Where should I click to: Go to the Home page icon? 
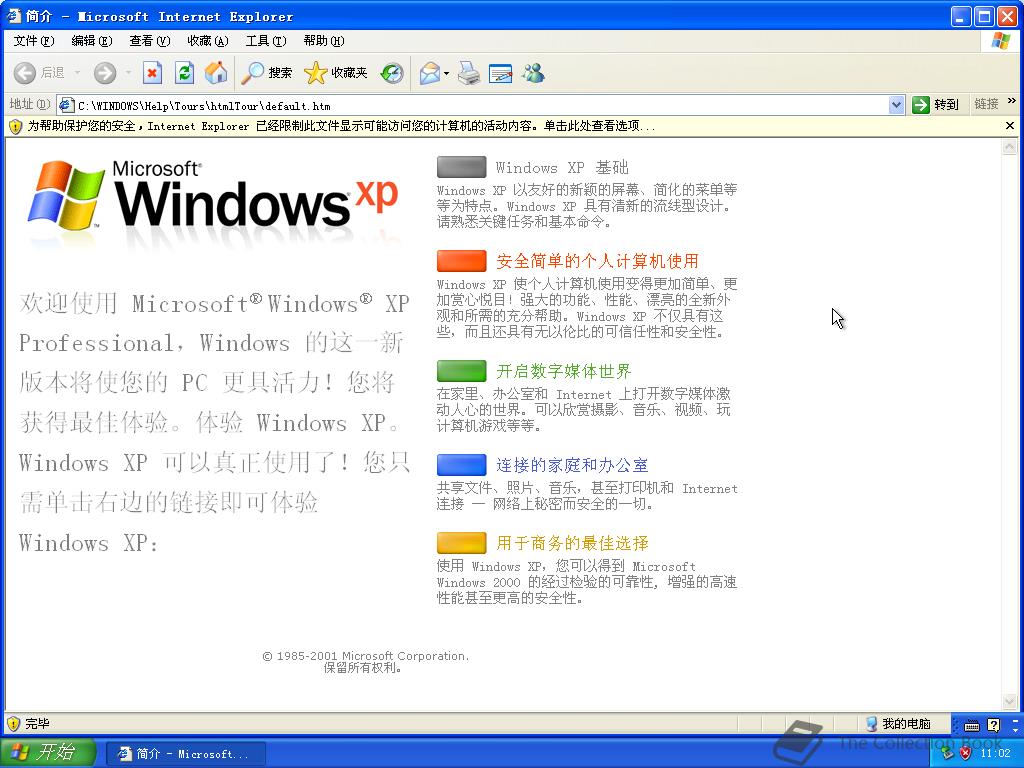pyautogui.click(x=216, y=72)
